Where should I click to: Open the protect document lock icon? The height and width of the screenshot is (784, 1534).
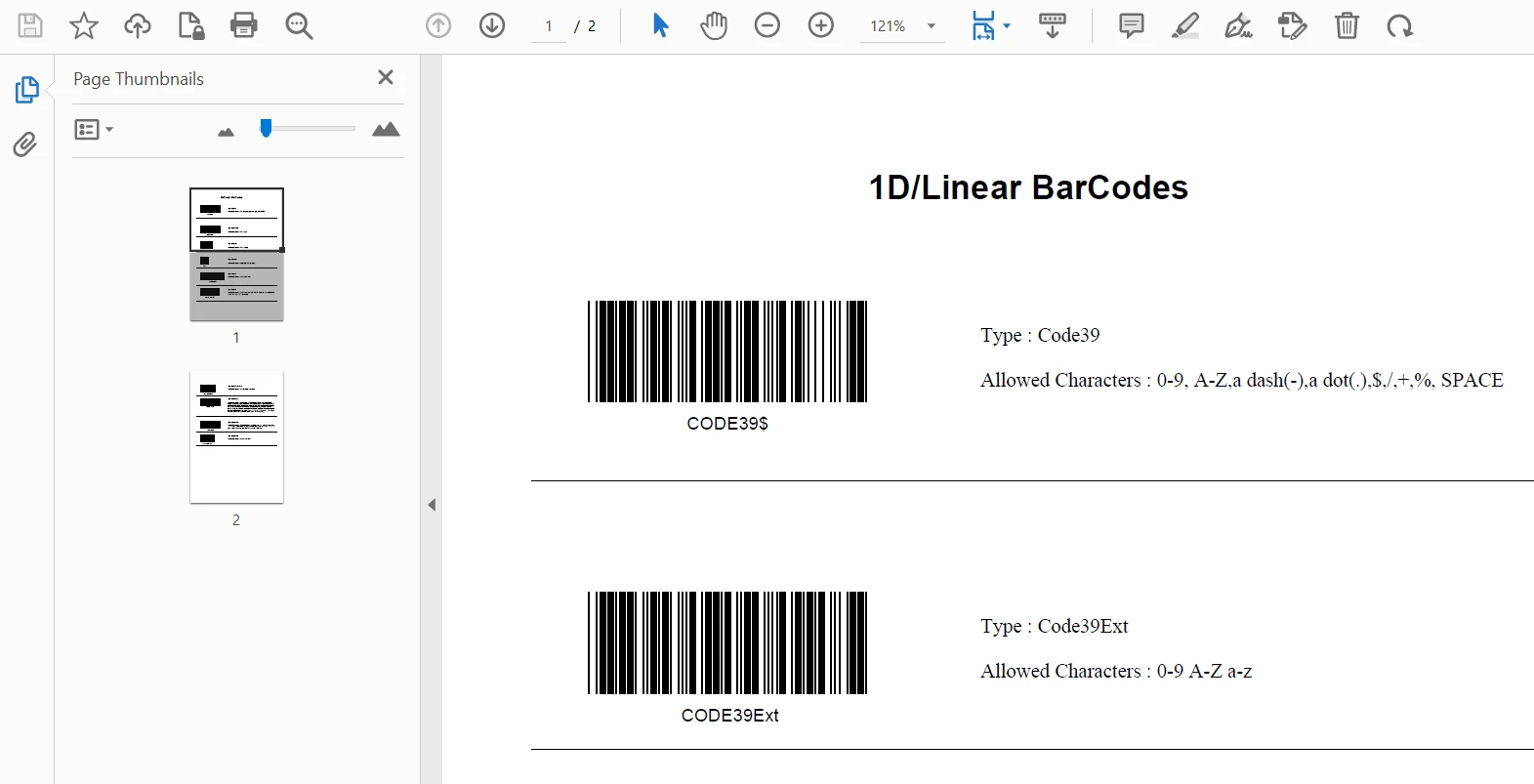pyautogui.click(x=191, y=26)
